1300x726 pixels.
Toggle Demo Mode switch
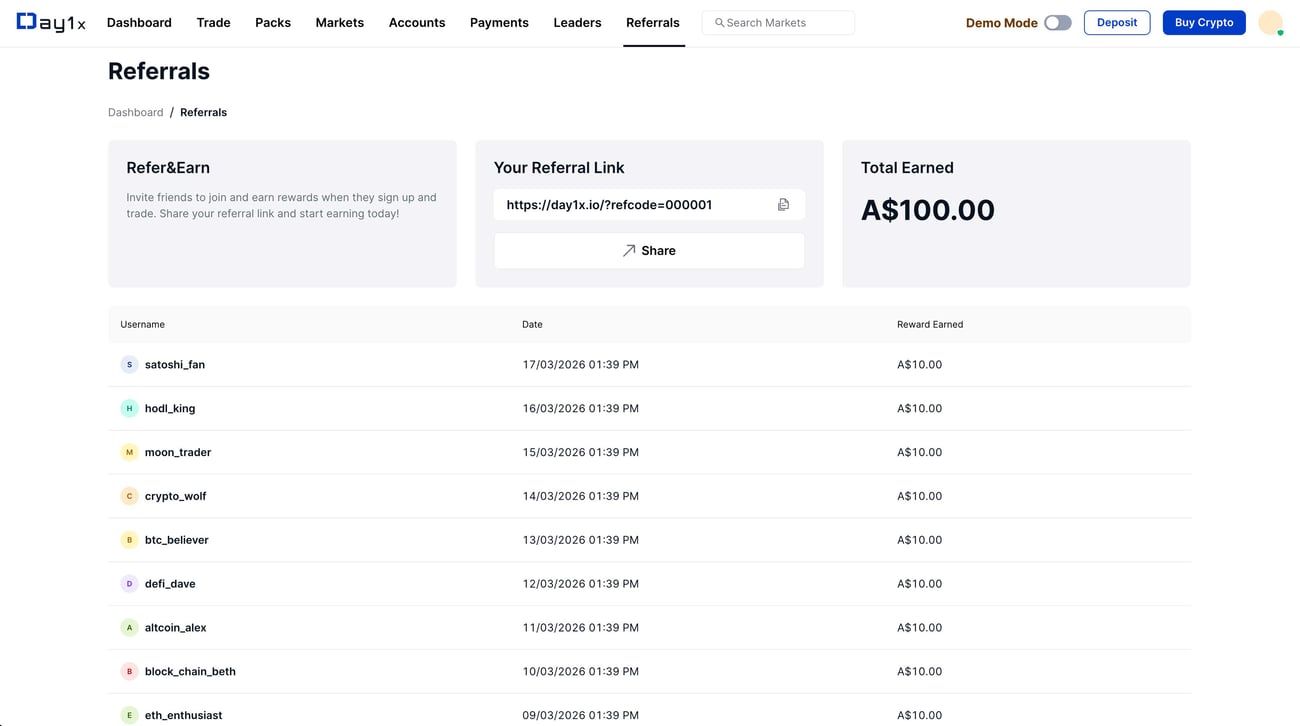[x=1057, y=23]
